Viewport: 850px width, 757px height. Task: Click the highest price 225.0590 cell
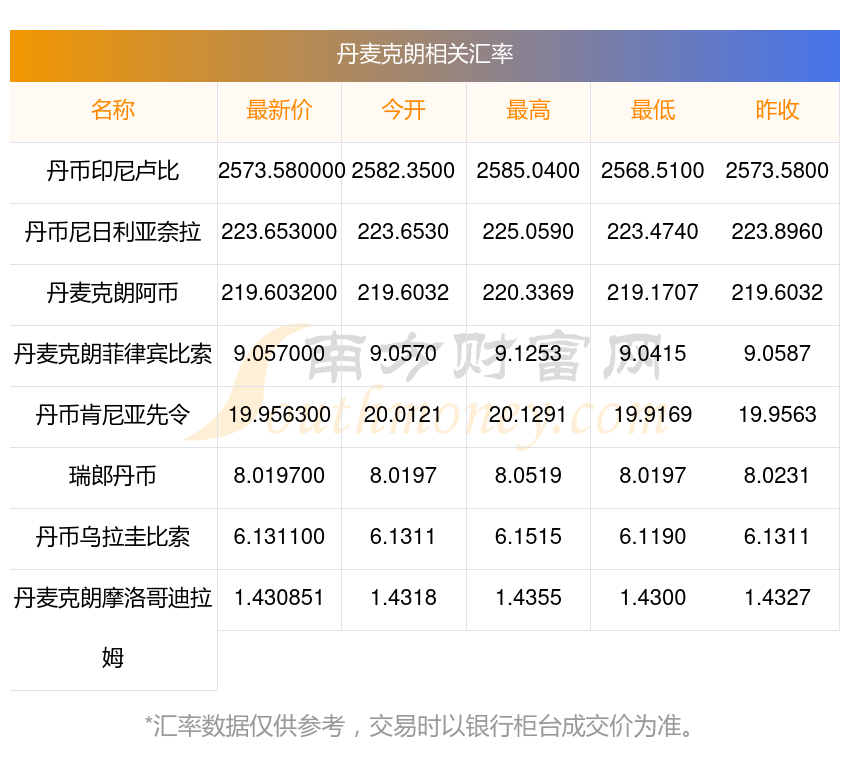(528, 232)
